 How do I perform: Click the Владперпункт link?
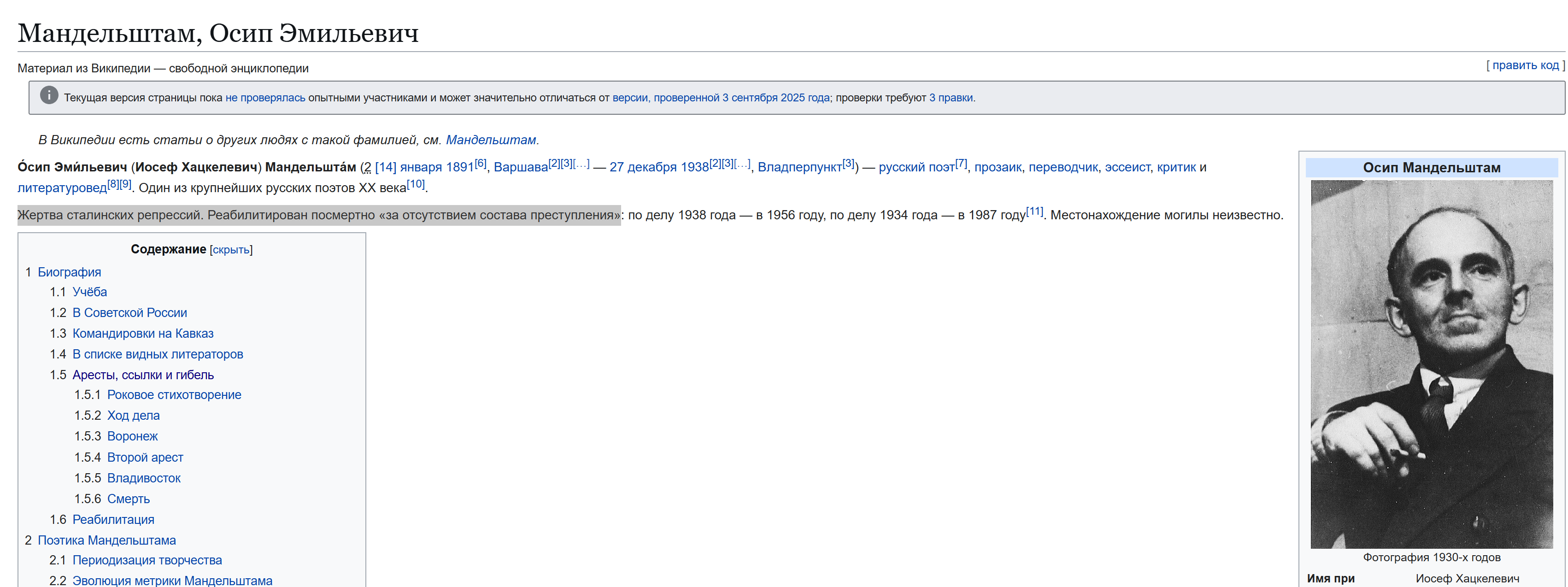tap(799, 167)
